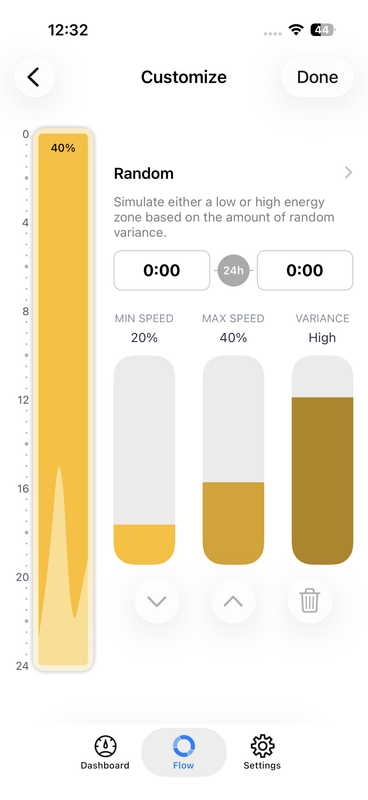The image size is (368, 800).
Task: Edit the start time 0:00 field
Action: (162, 270)
